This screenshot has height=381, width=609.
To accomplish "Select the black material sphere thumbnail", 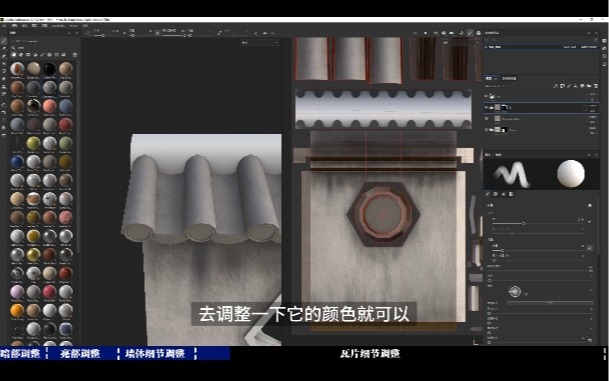I will click(x=49, y=69).
